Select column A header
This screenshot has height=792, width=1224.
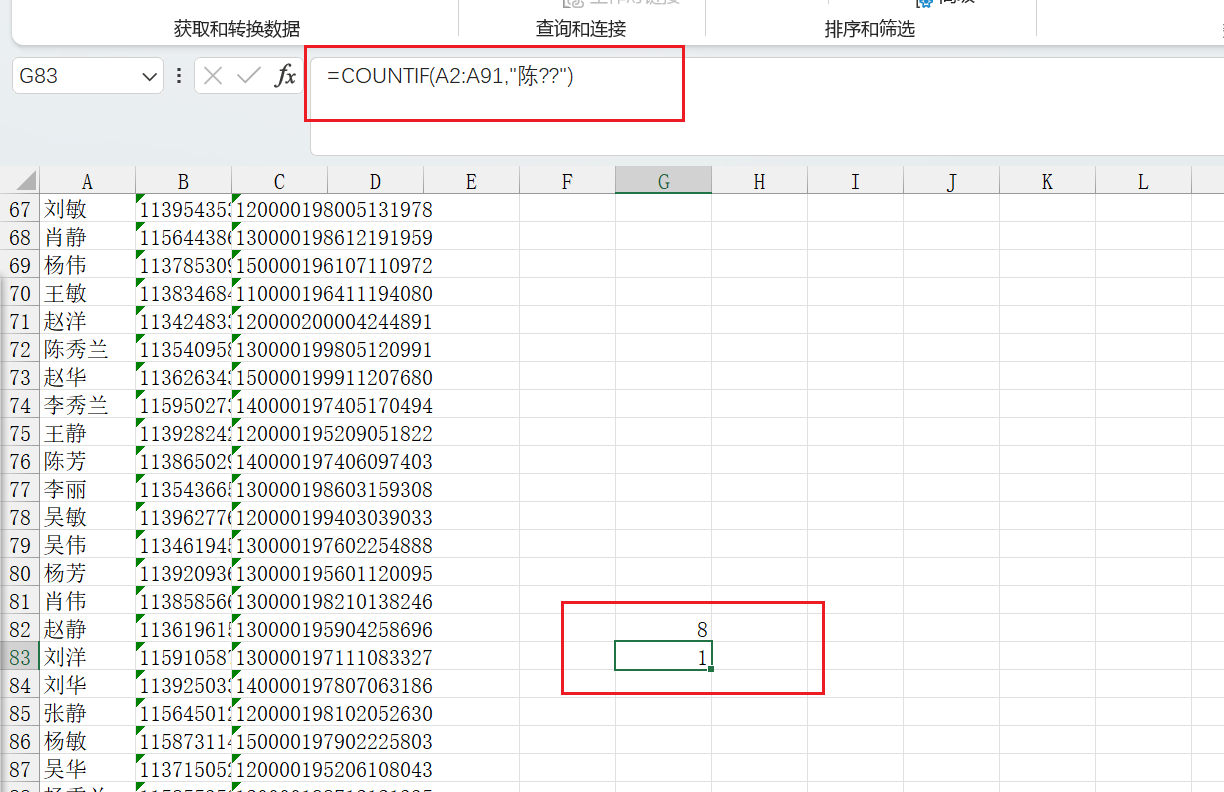[87, 181]
